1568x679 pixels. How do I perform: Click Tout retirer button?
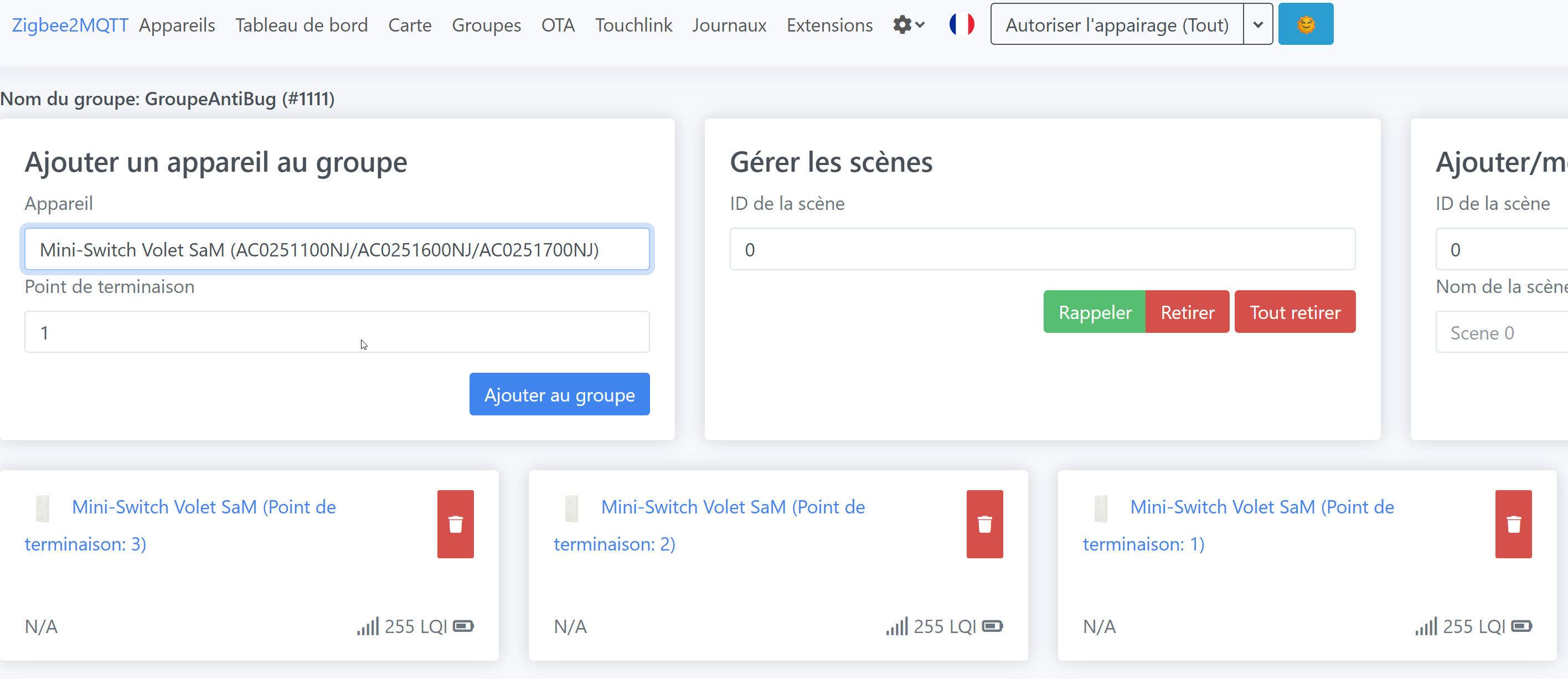tap(1295, 312)
